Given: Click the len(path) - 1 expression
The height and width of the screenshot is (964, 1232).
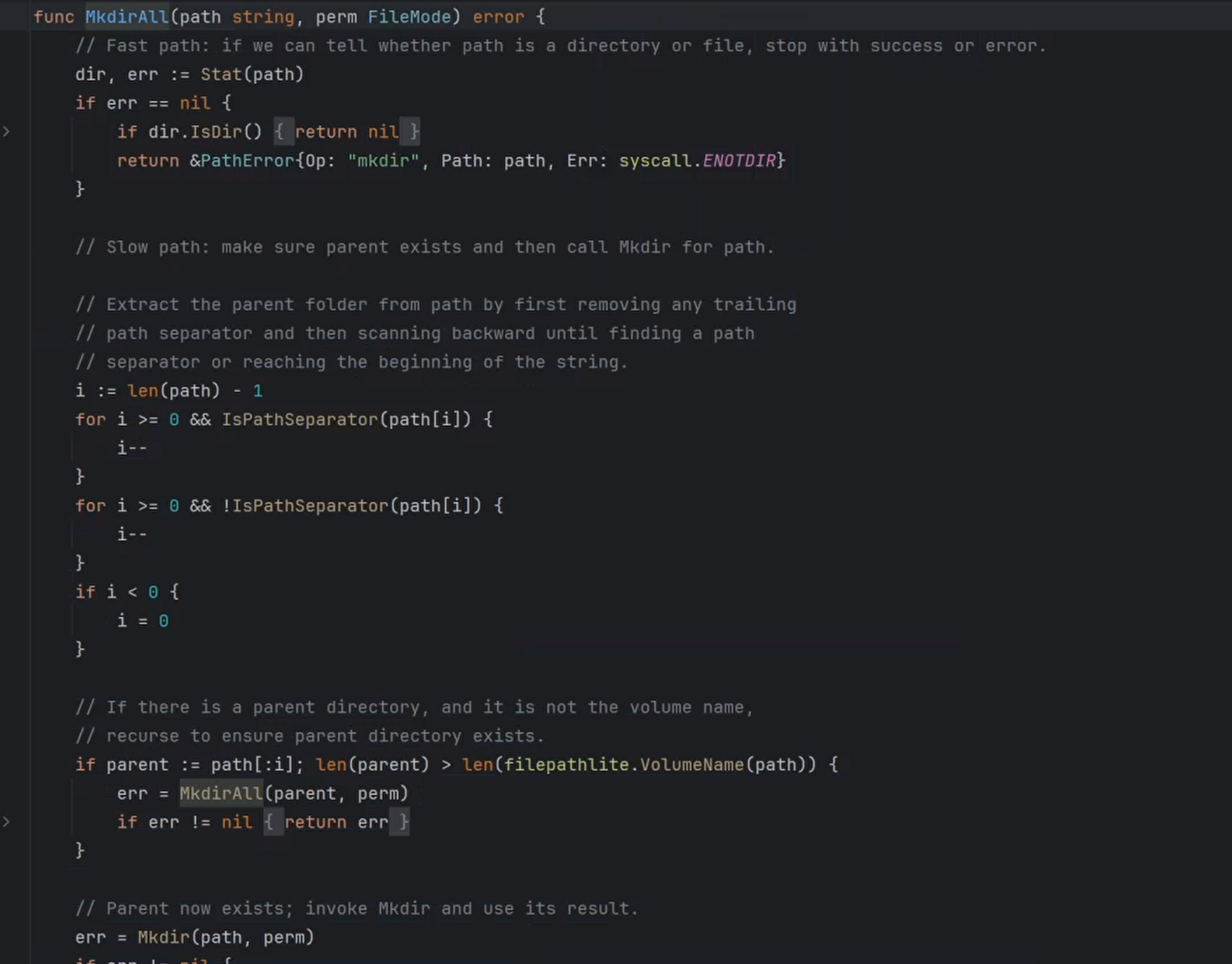Looking at the screenshot, I should click(194, 390).
